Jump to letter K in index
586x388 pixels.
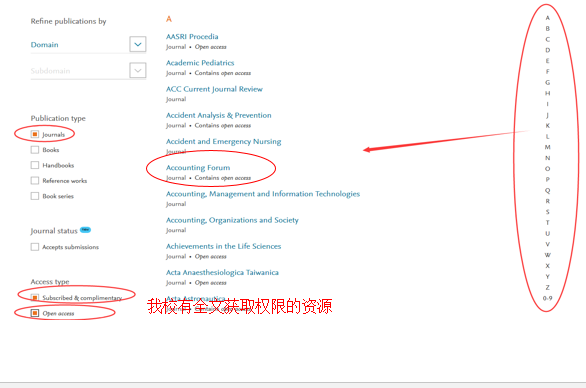[548, 126]
